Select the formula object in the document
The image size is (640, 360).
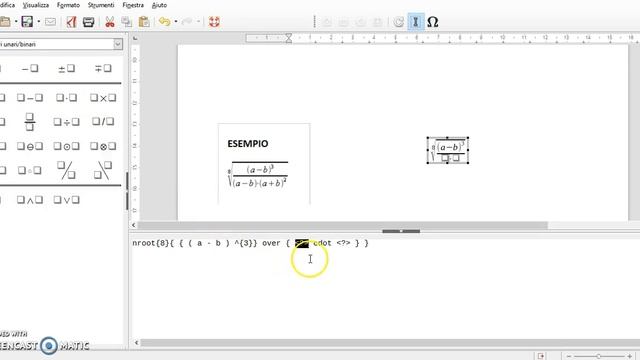448,151
